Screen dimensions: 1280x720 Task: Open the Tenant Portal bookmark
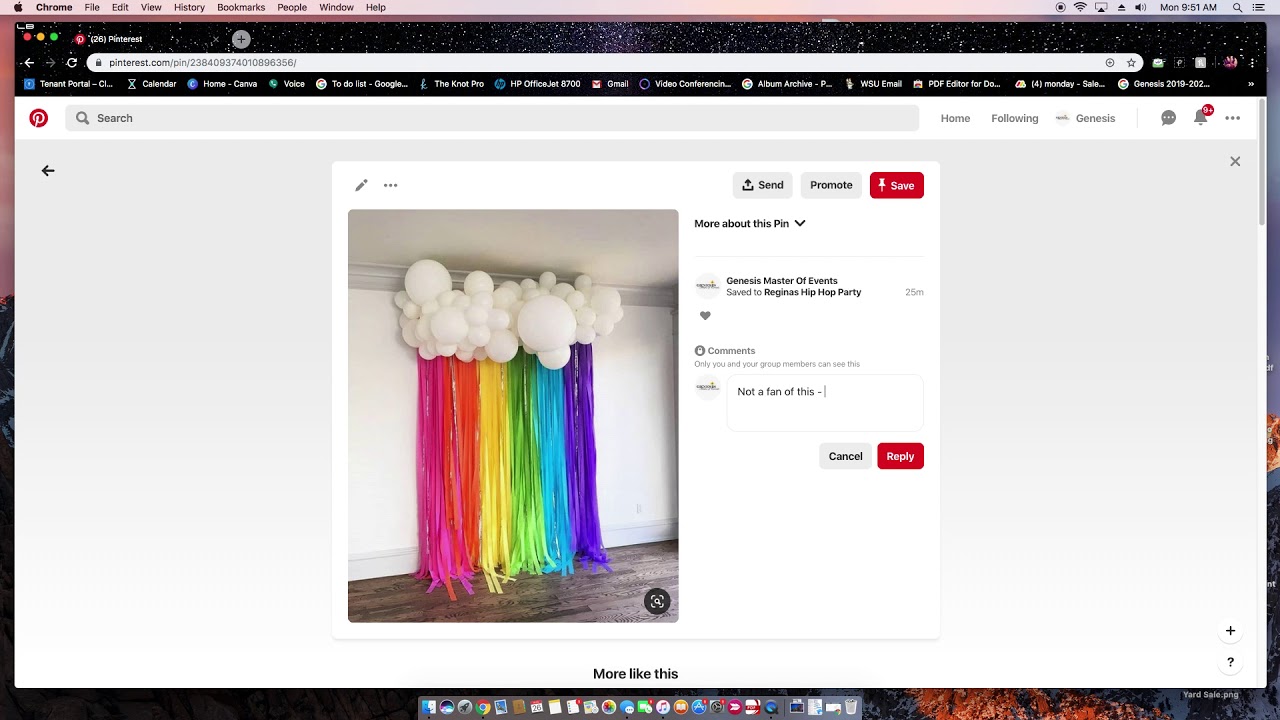coord(69,84)
